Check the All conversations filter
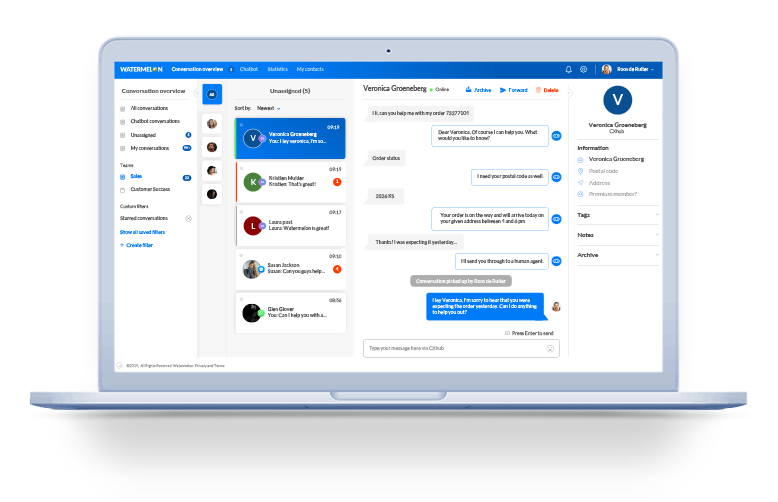Image resolution: width=778 pixels, height=502 pixels. click(x=123, y=109)
